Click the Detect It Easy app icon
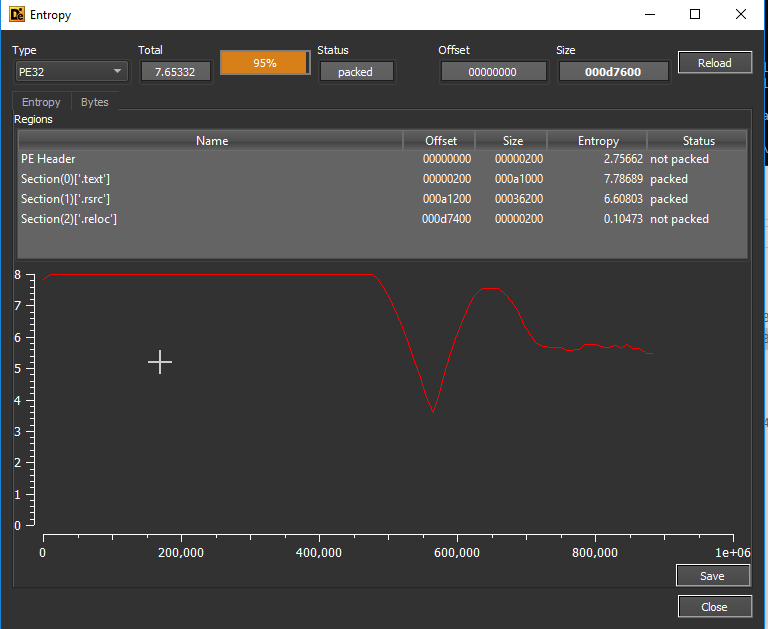 17,14
